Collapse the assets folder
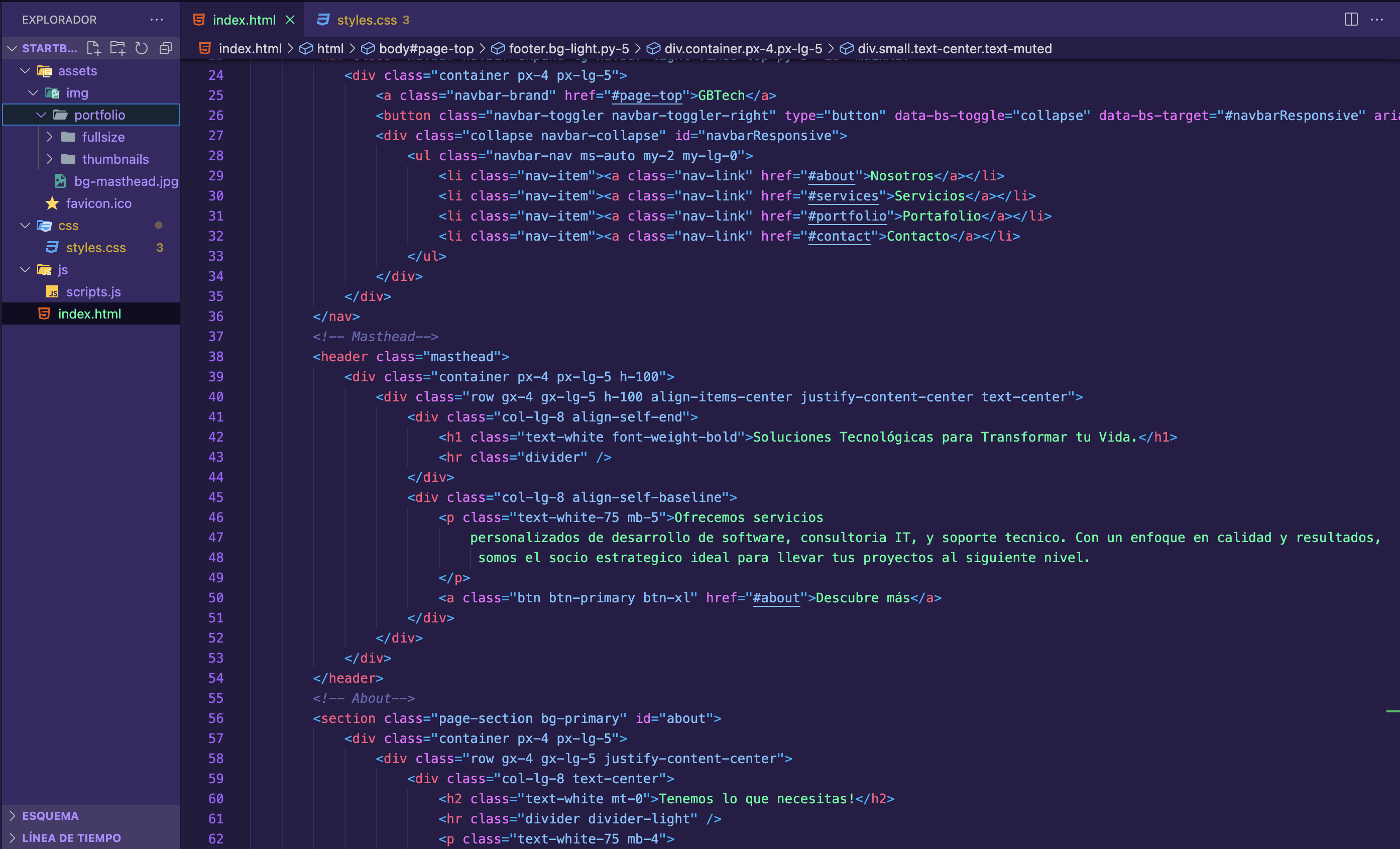The image size is (1400, 849). [25, 71]
